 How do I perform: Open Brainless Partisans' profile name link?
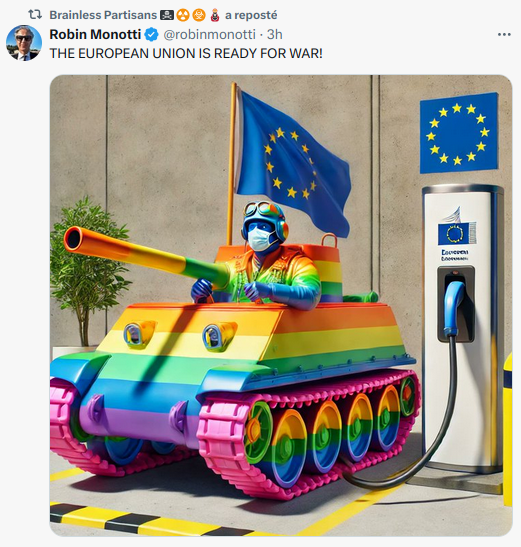click(103, 15)
